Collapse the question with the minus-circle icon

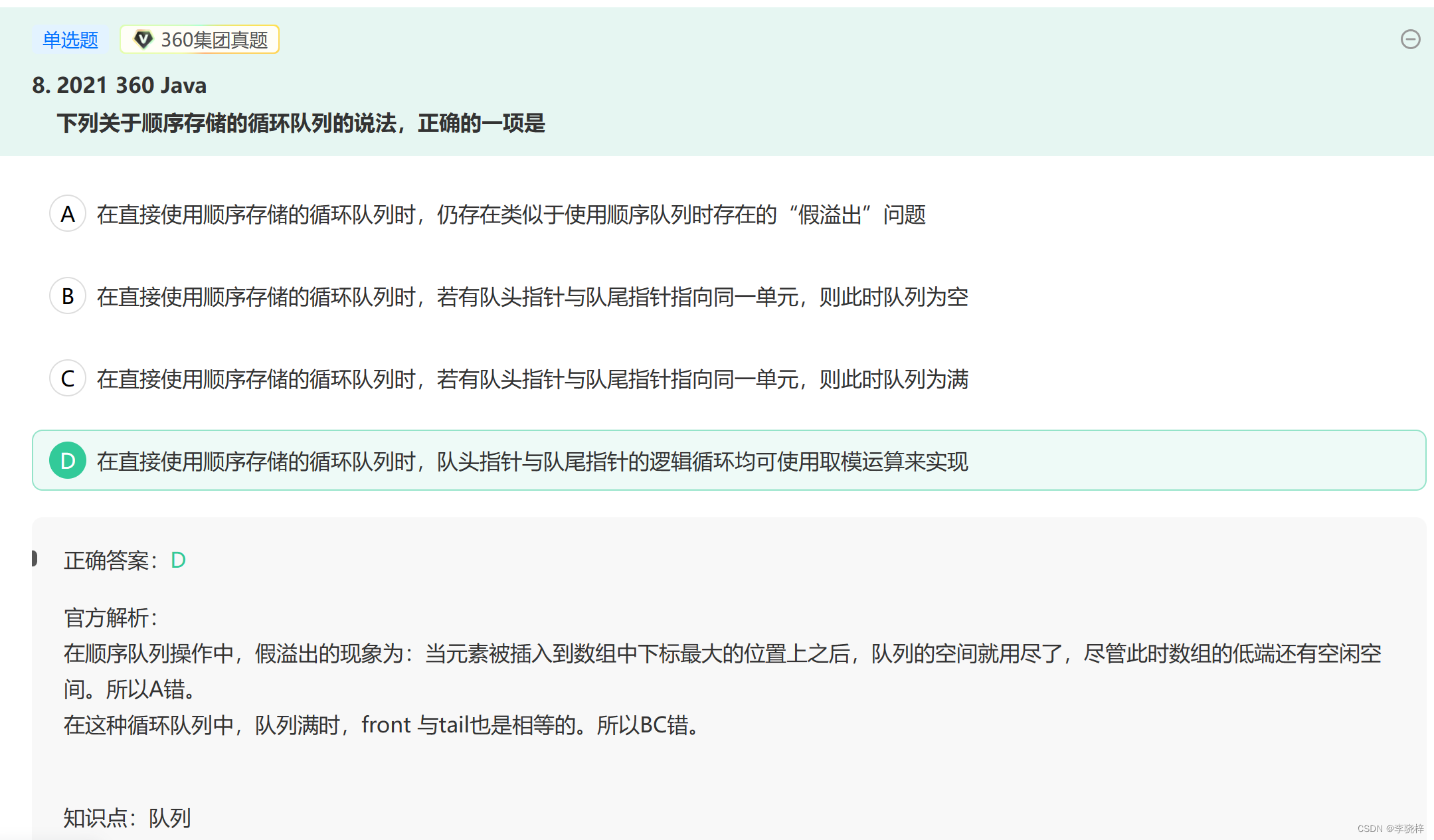click(1410, 40)
